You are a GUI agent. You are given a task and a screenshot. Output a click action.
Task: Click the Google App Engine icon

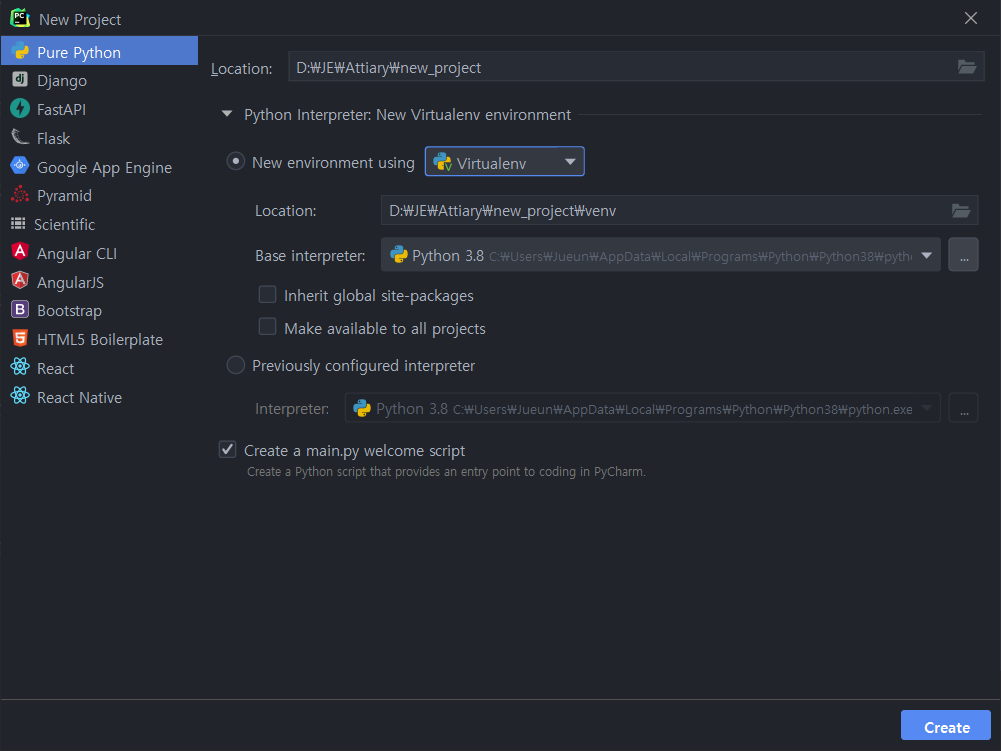pos(20,165)
